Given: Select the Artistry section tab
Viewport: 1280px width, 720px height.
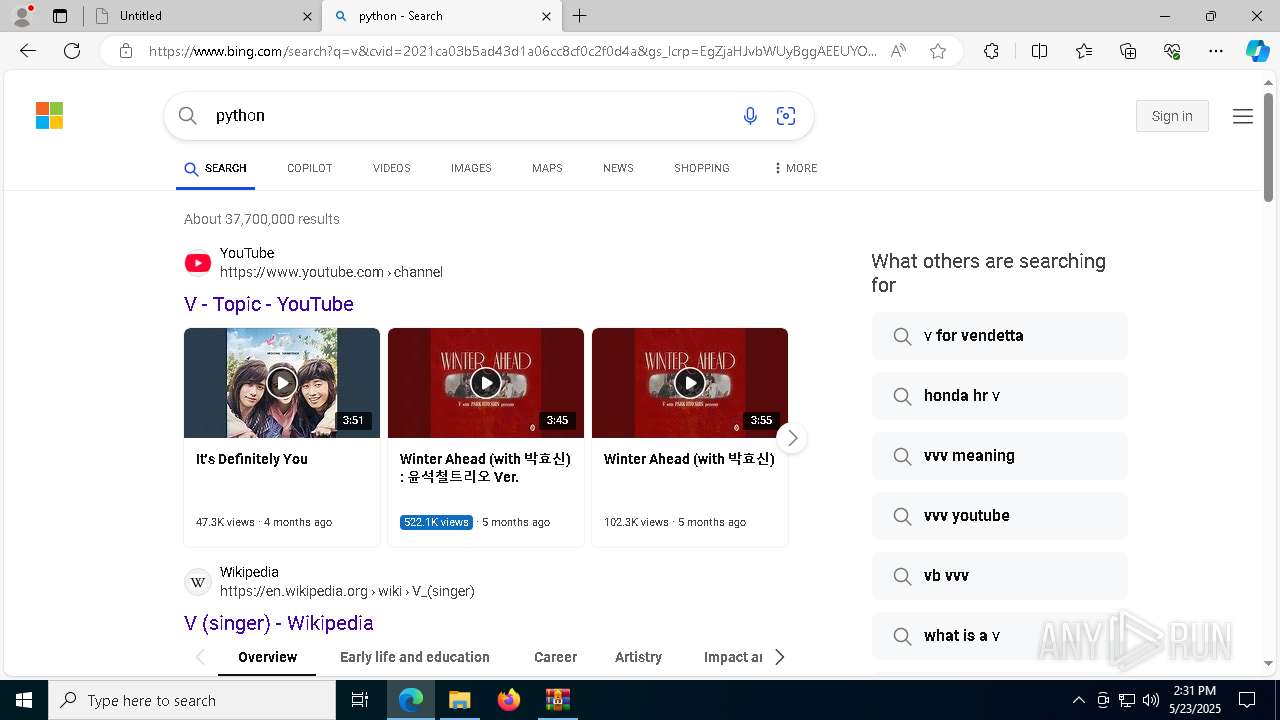Looking at the screenshot, I should [x=638, y=657].
